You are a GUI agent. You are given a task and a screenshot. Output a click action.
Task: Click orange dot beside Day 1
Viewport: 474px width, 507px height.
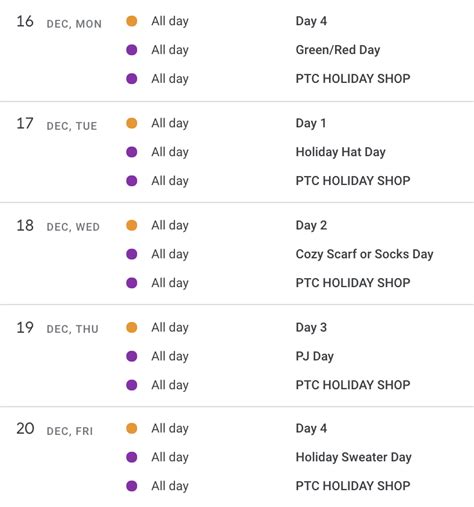[132, 123]
